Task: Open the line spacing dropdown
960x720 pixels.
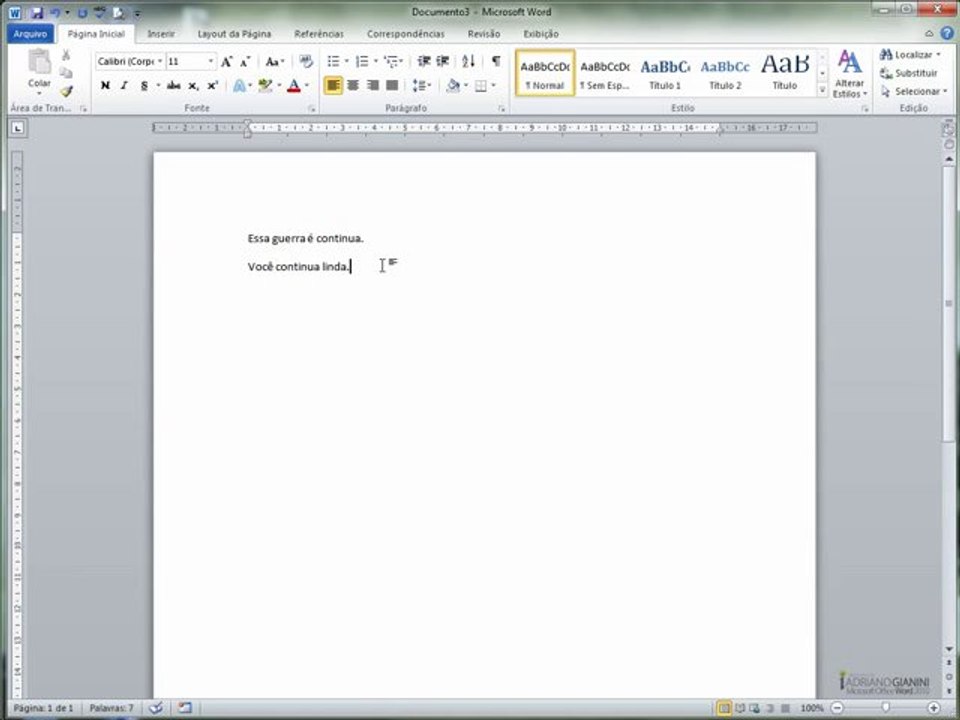Action: click(422, 85)
